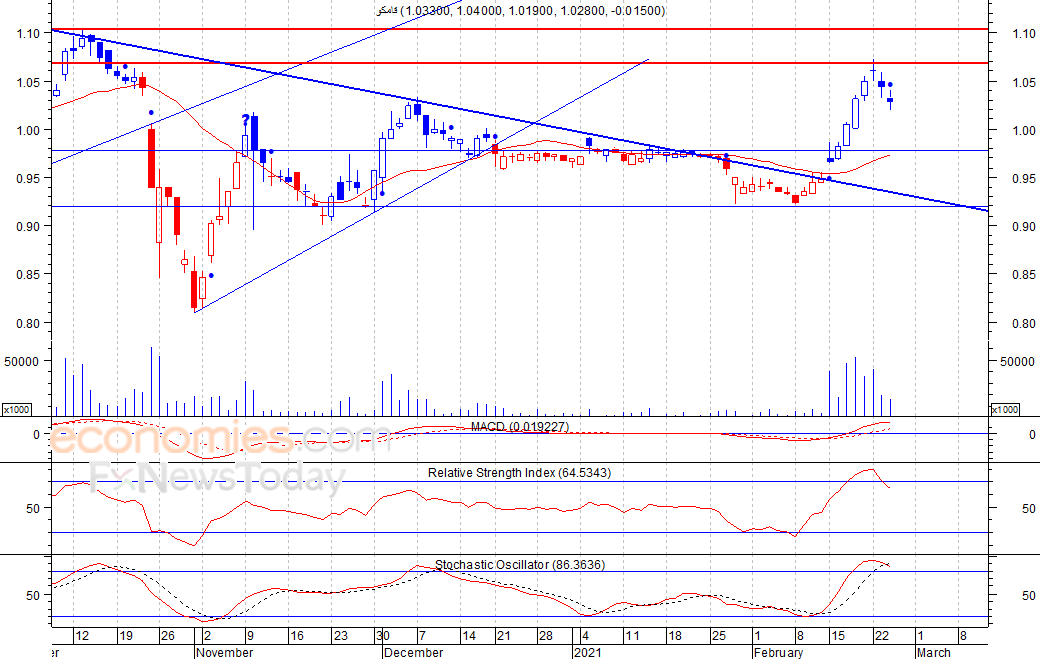1040x659 pixels.
Task: Click the MACD (0.019227) indicator label
Action: point(519,426)
